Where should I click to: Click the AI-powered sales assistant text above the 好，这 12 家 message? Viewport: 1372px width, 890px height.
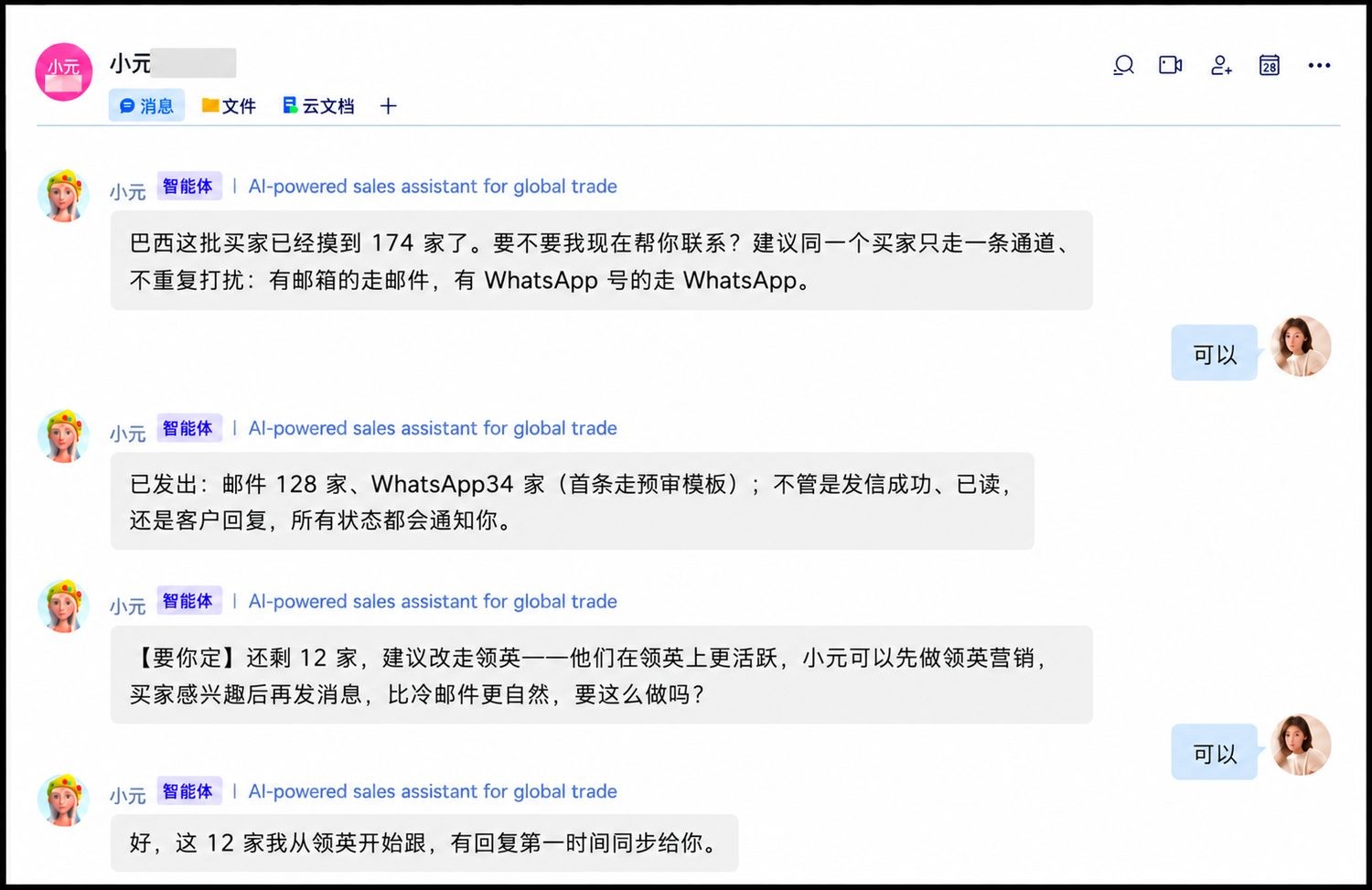[x=433, y=791]
